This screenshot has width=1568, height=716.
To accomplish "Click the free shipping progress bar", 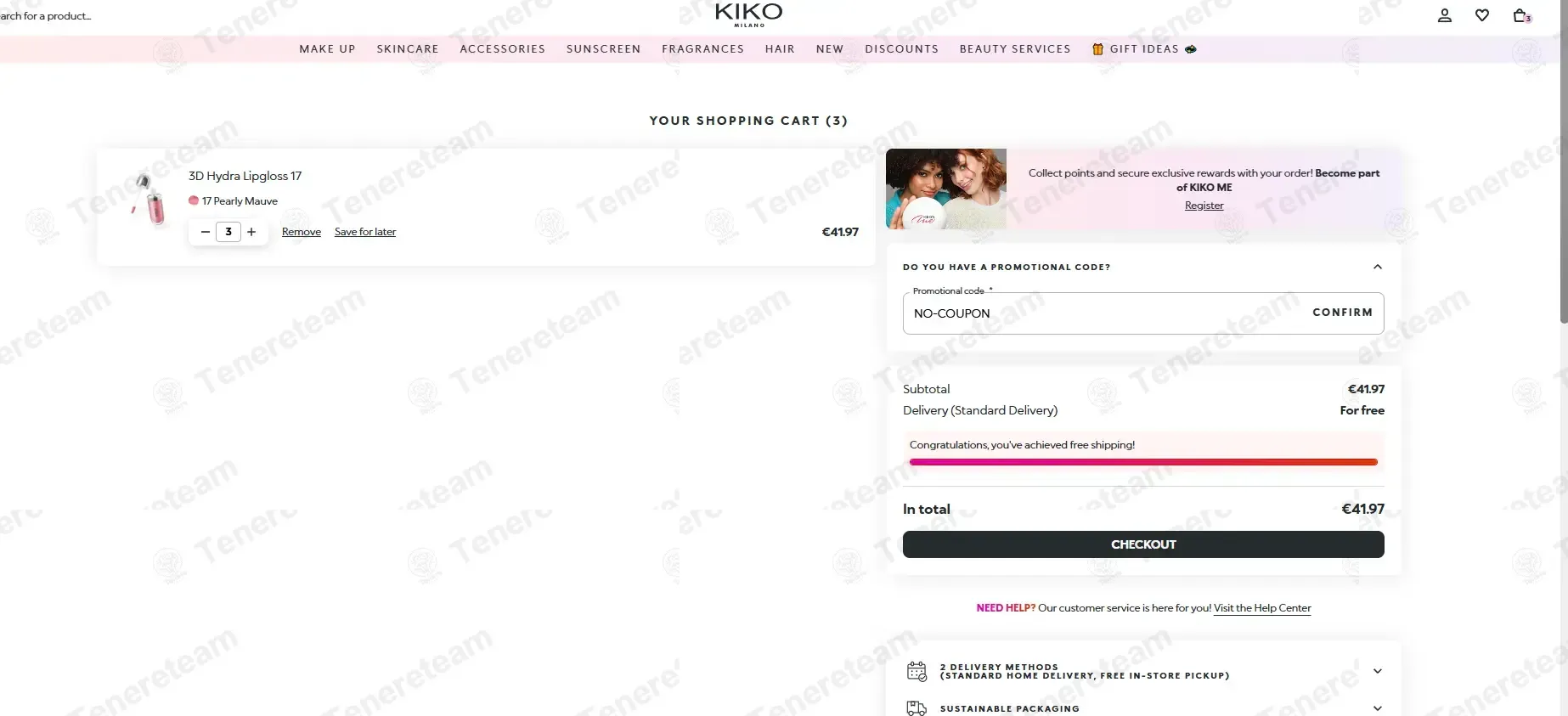I will (x=1143, y=462).
